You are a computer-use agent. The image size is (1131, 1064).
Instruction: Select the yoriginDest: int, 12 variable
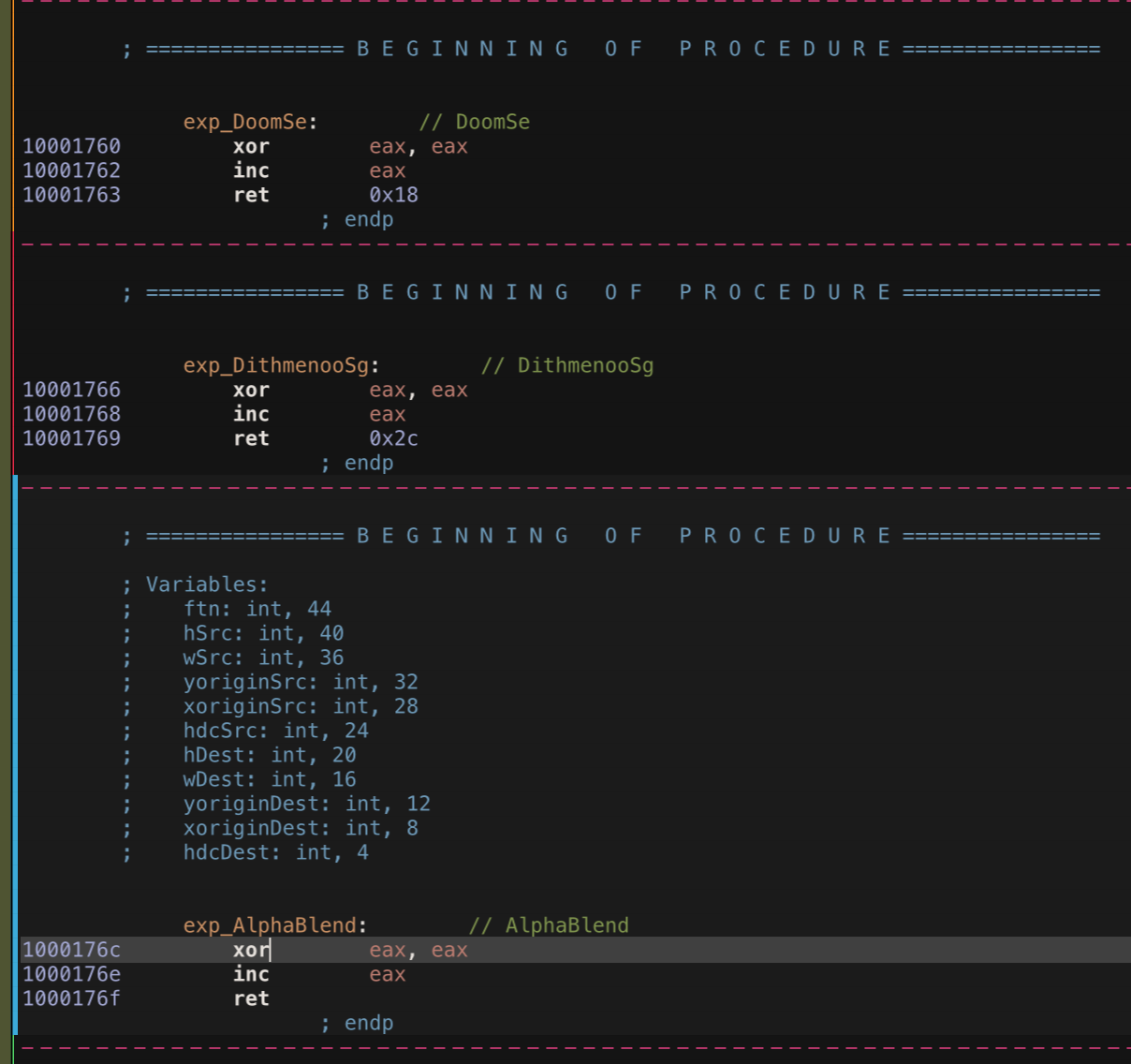click(307, 804)
